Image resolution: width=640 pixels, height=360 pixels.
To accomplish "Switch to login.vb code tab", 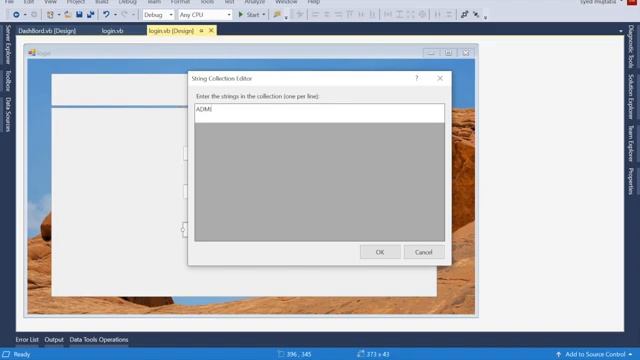I will coord(112,31).
